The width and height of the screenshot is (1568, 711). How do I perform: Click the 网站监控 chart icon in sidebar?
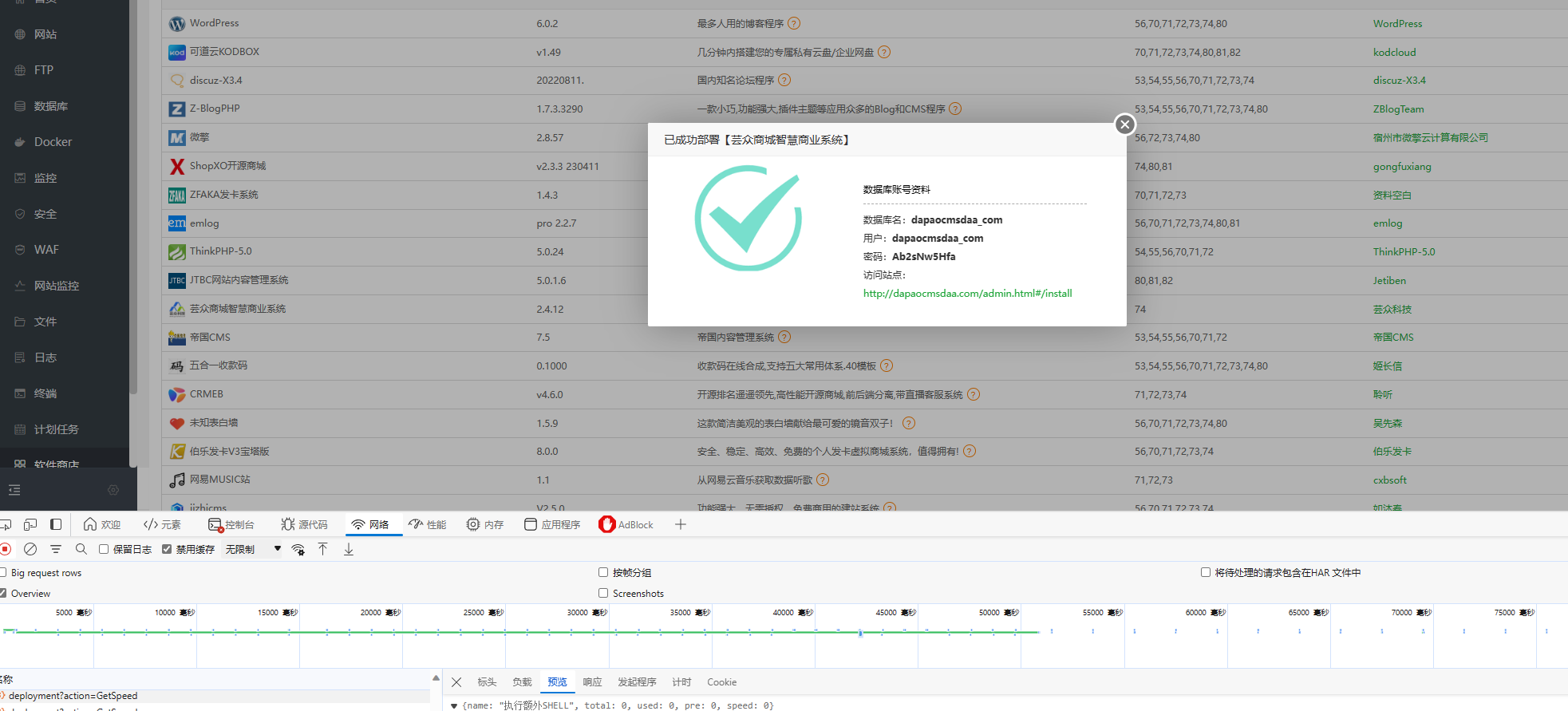coord(20,286)
